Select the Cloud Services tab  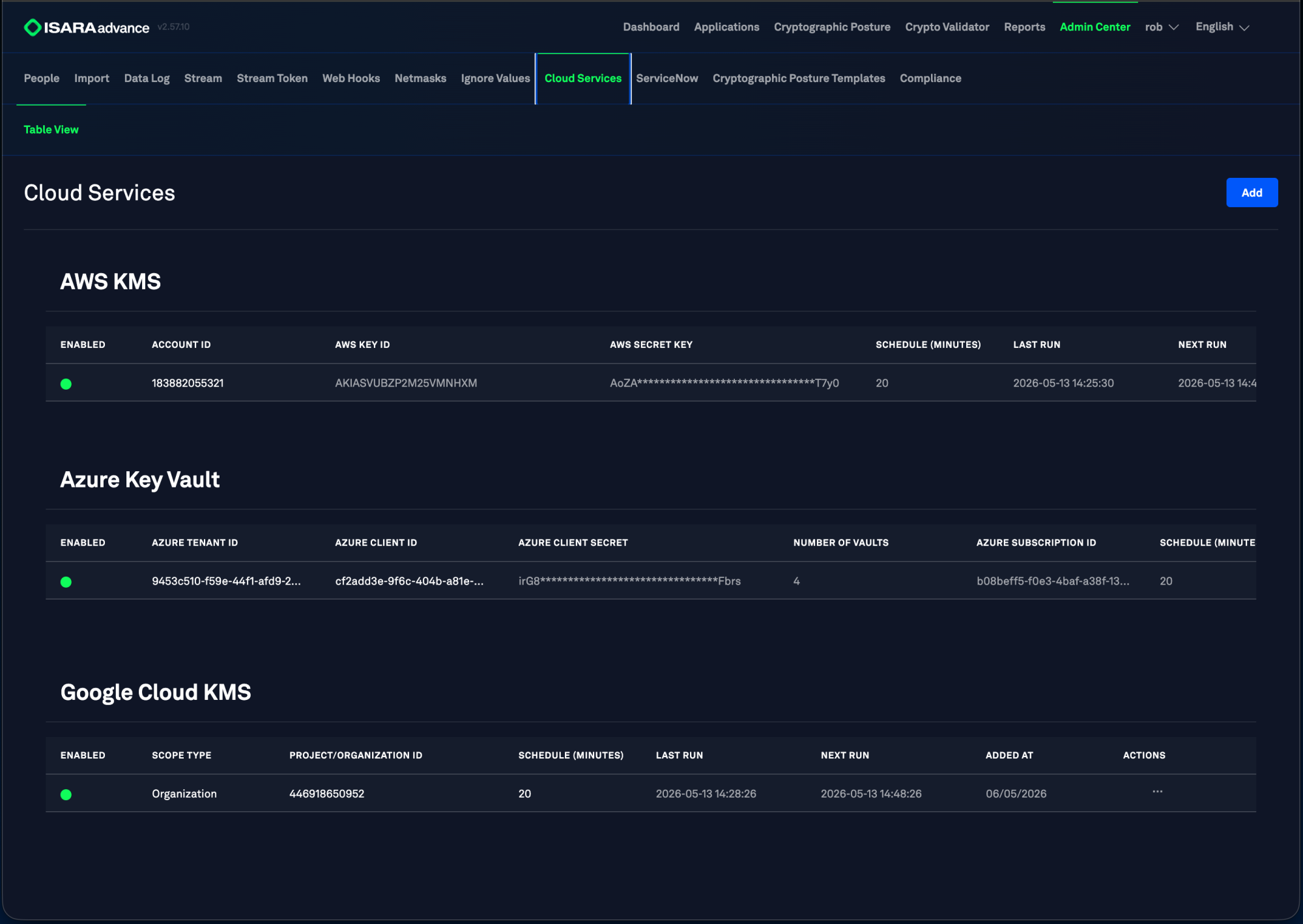pyautogui.click(x=583, y=78)
